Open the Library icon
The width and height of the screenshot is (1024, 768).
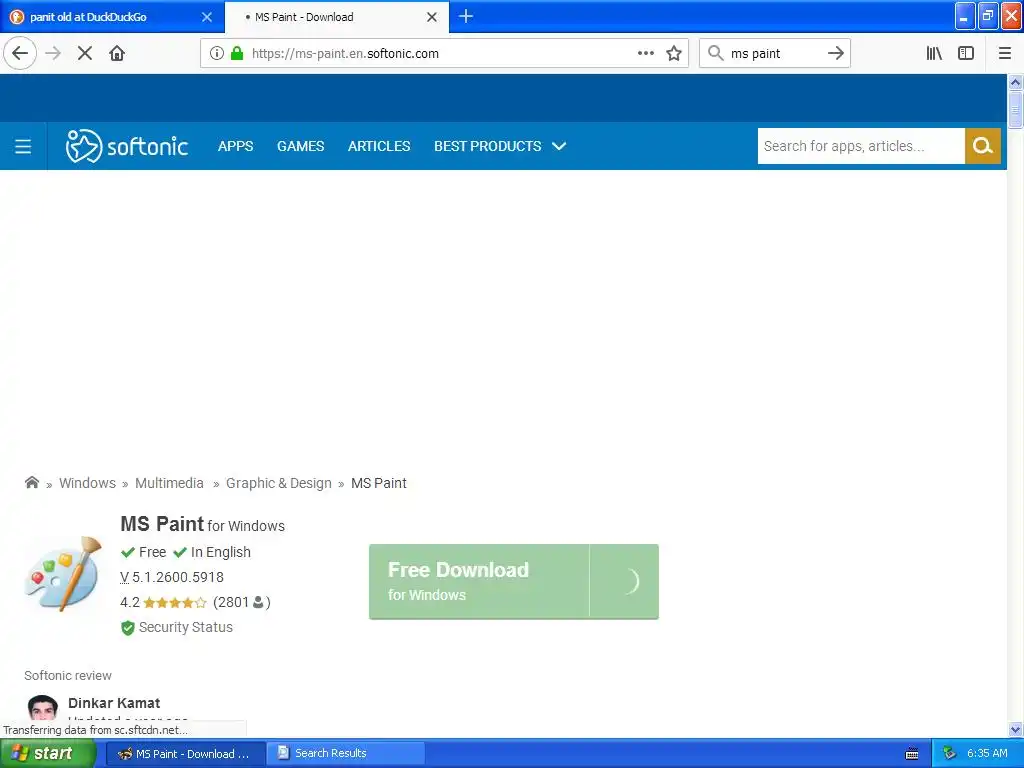tap(934, 54)
